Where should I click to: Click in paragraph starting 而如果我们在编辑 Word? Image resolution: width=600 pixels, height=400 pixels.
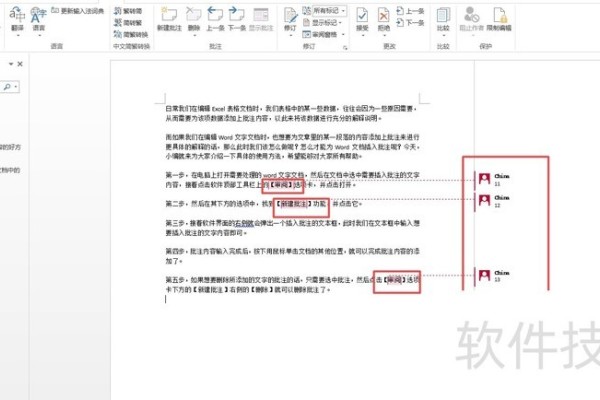[293, 146]
